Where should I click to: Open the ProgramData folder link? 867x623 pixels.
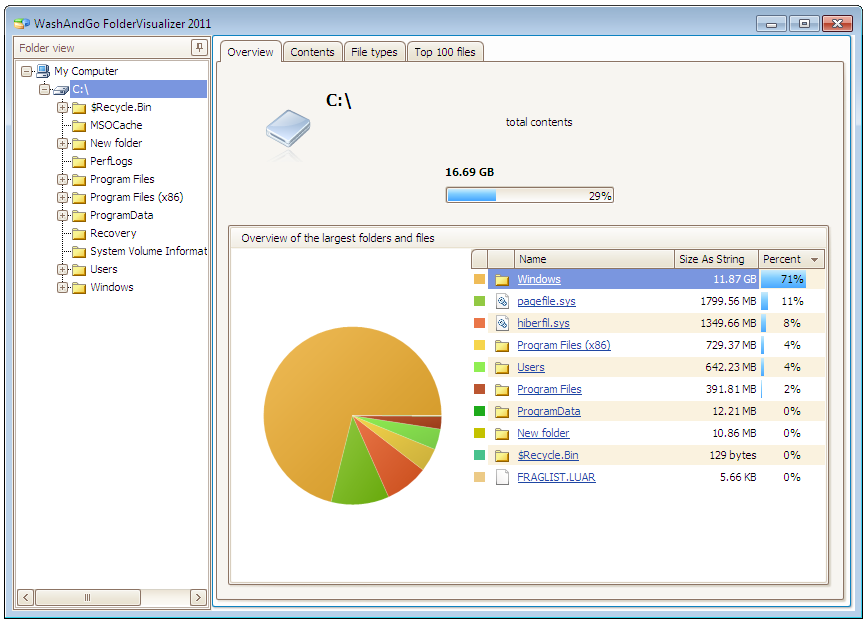click(x=548, y=411)
